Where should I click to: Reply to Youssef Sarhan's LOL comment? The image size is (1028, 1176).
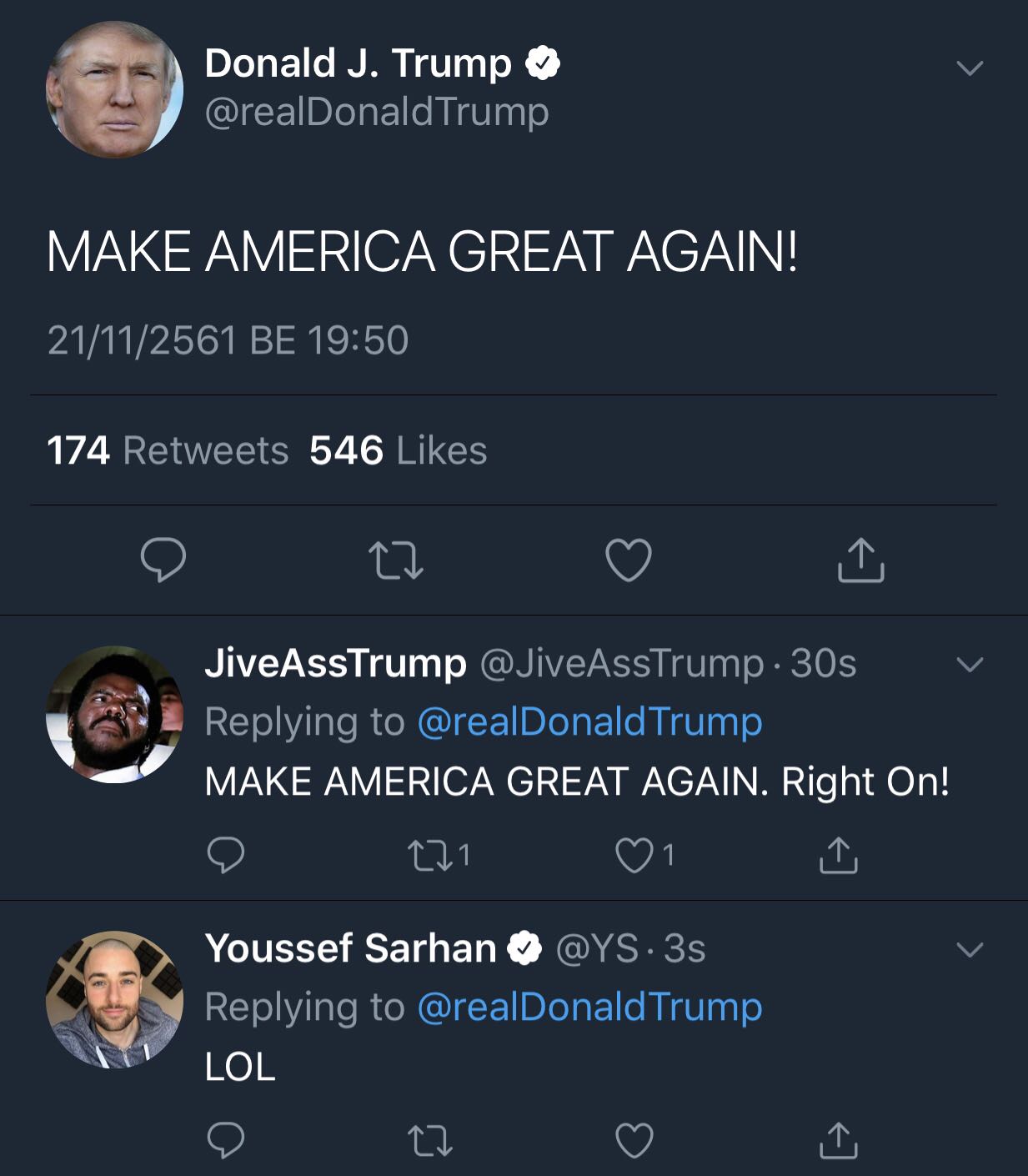pyautogui.click(x=225, y=1140)
